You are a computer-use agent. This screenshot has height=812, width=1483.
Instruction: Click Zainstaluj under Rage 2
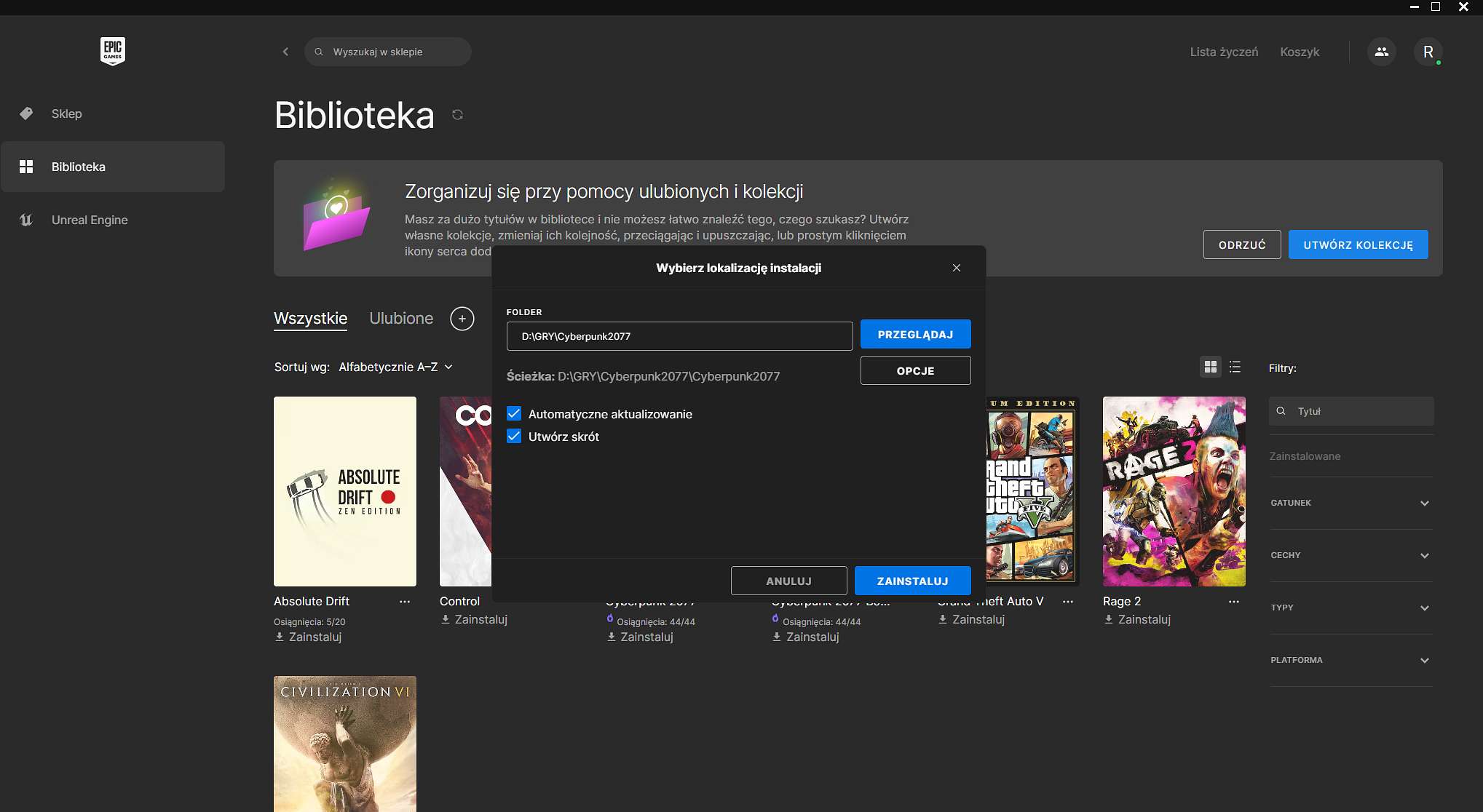[x=1137, y=619]
